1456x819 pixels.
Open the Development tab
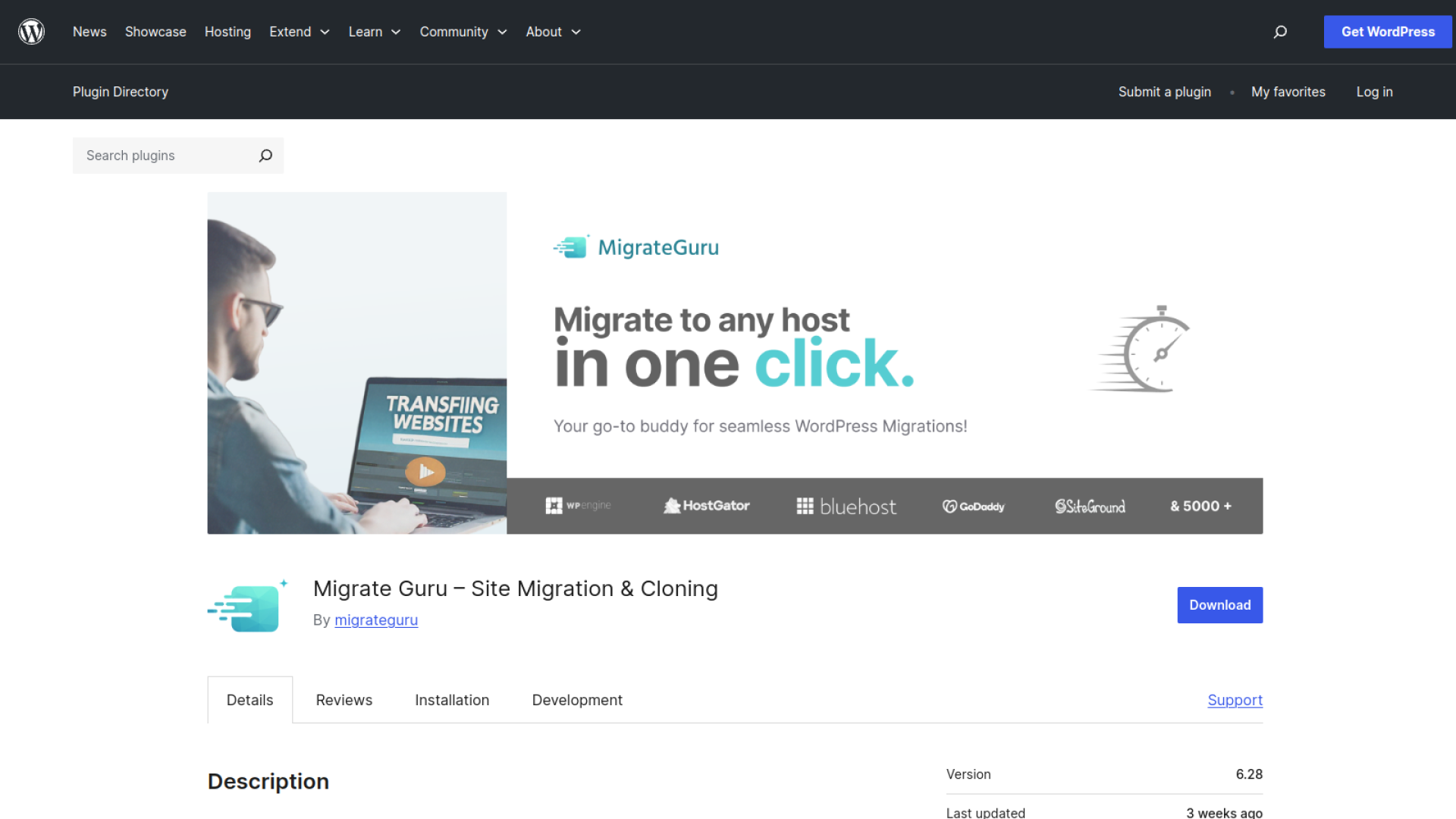pos(577,700)
